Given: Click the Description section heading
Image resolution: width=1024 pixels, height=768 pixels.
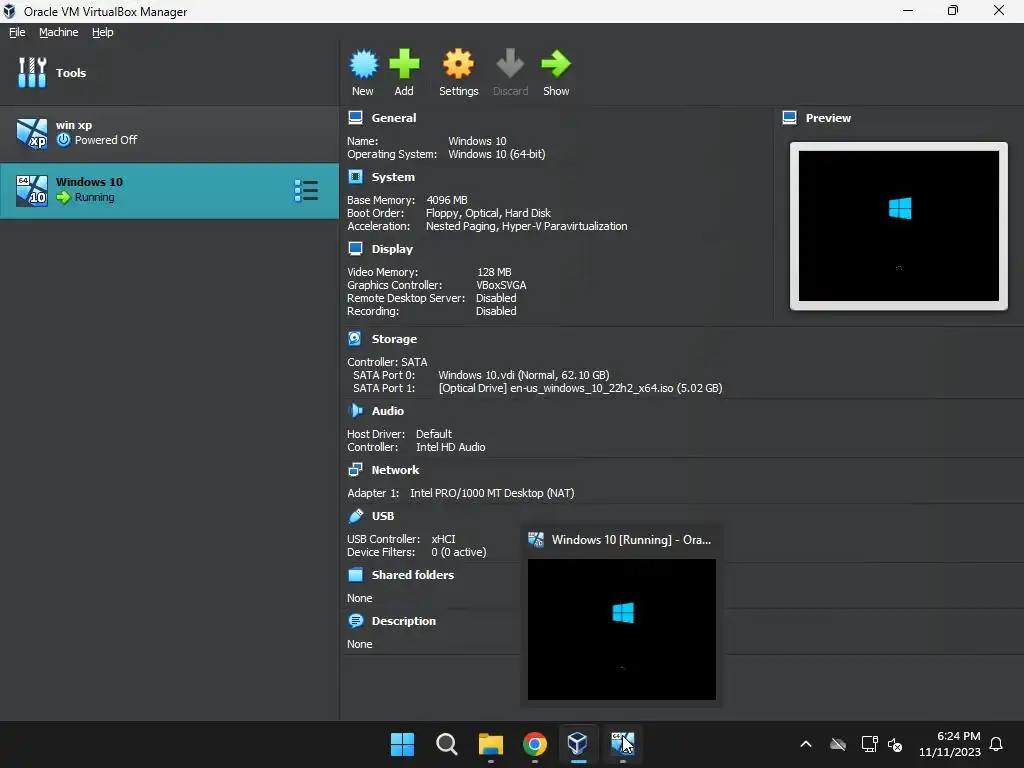Looking at the screenshot, I should coord(404,621).
